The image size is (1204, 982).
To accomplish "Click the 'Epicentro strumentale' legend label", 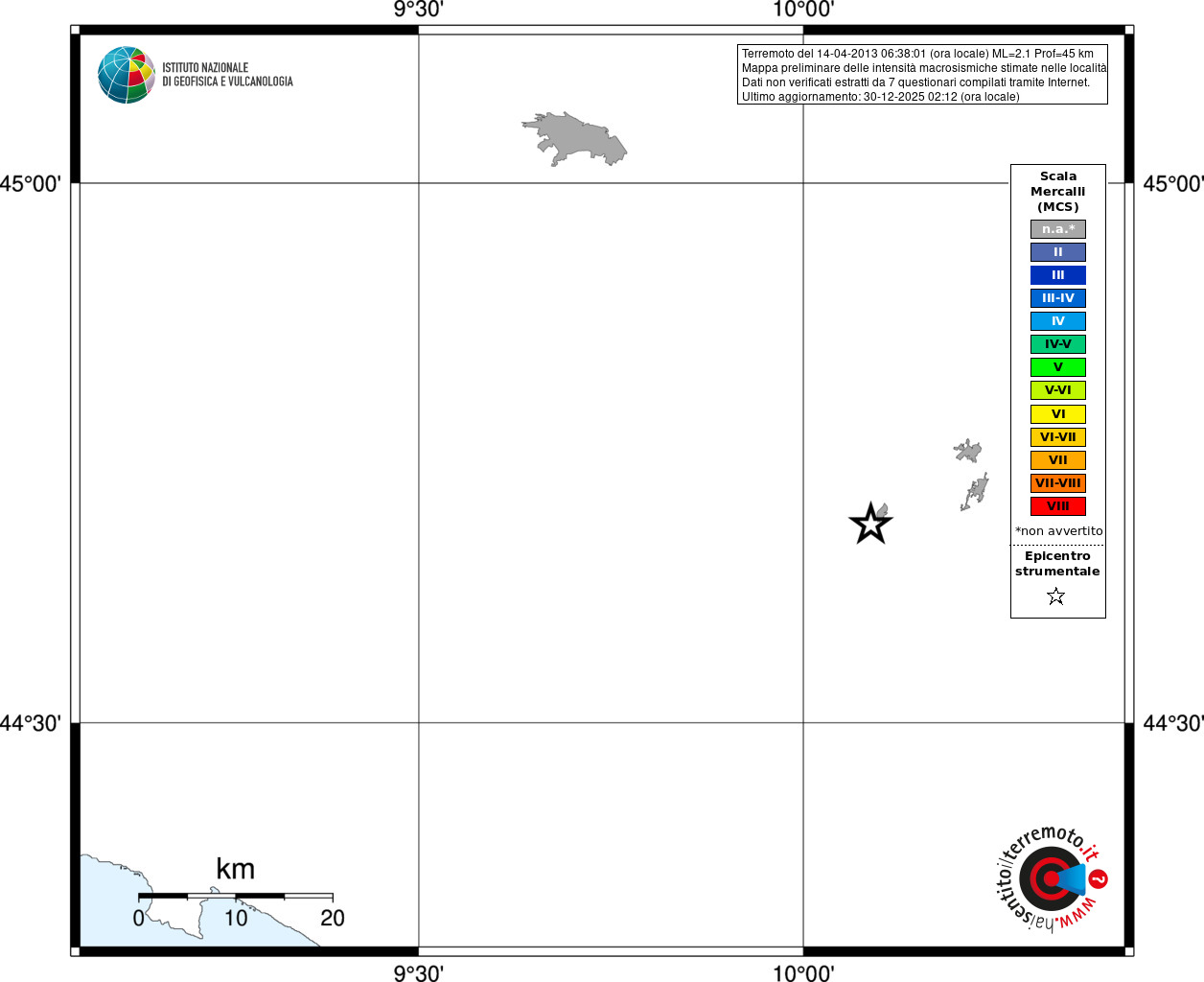I will [x=1057, y=564].
